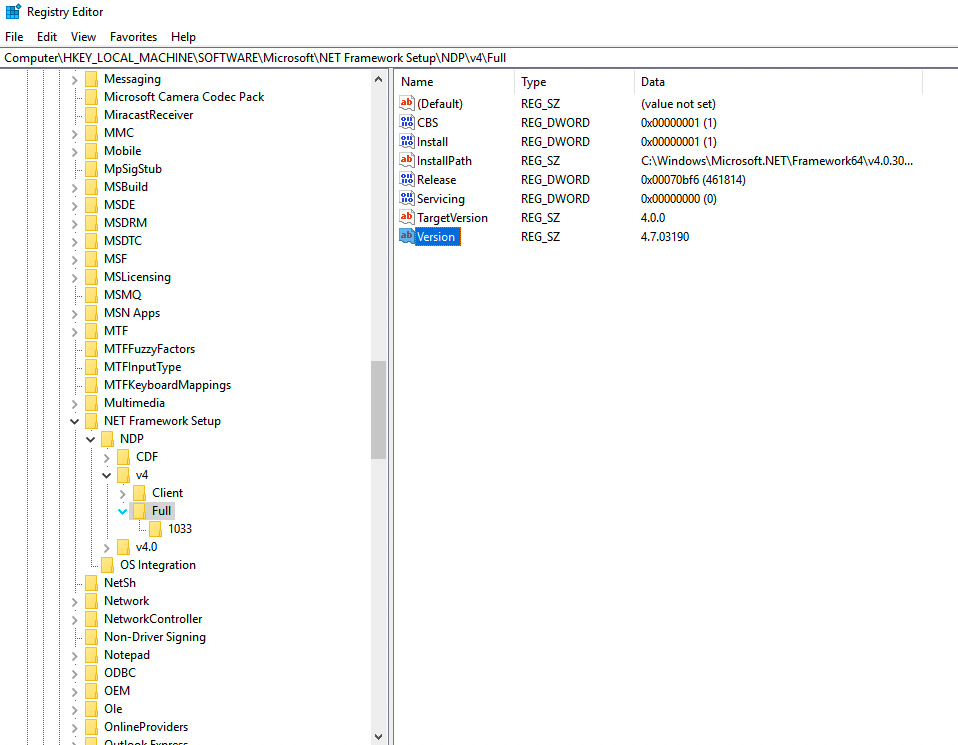The height and width of the screenshot is (745, 958).
Task: Select the Version string value icon
Action: tap(407, 236)
